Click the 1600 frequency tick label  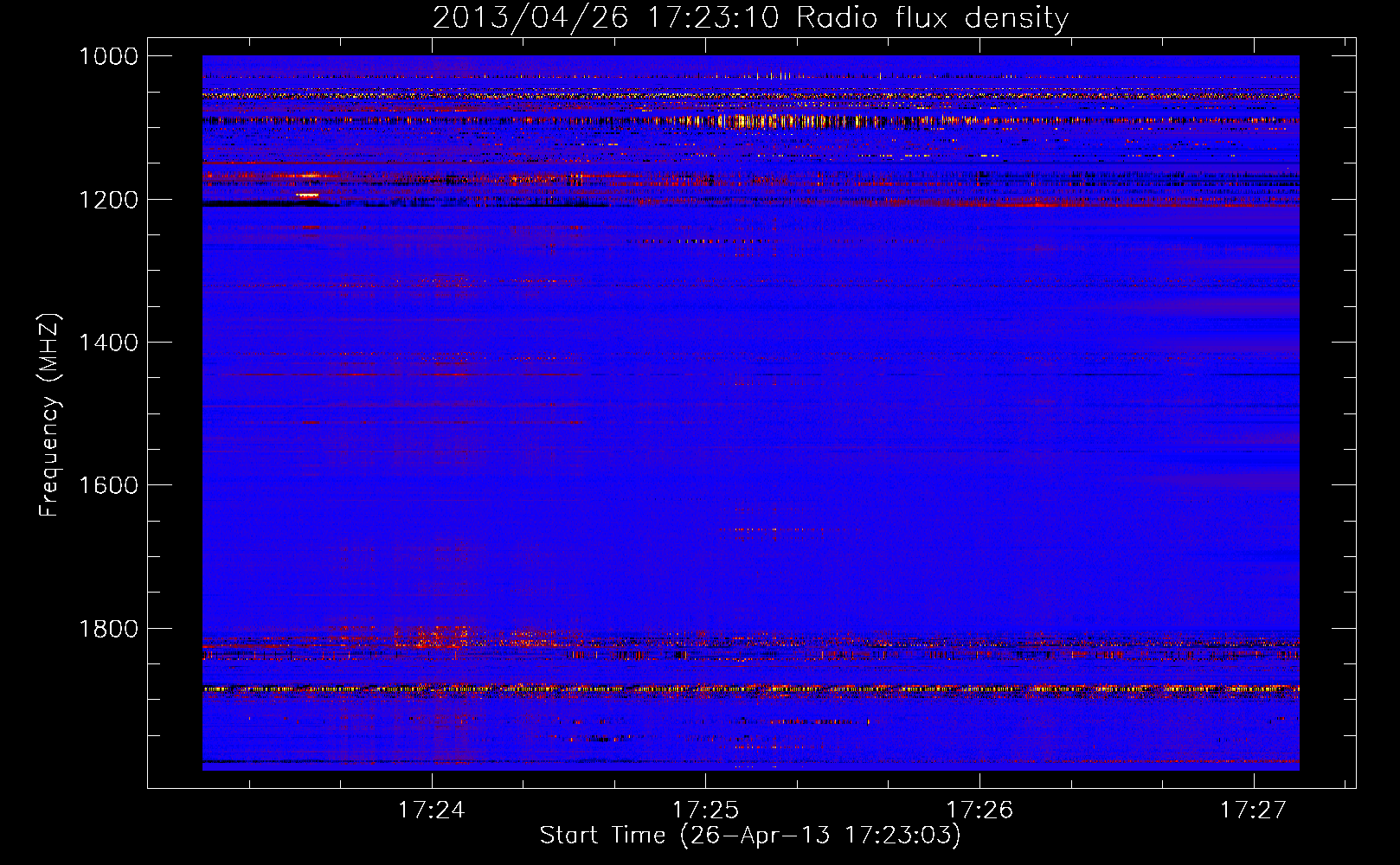tap(108, 485)
